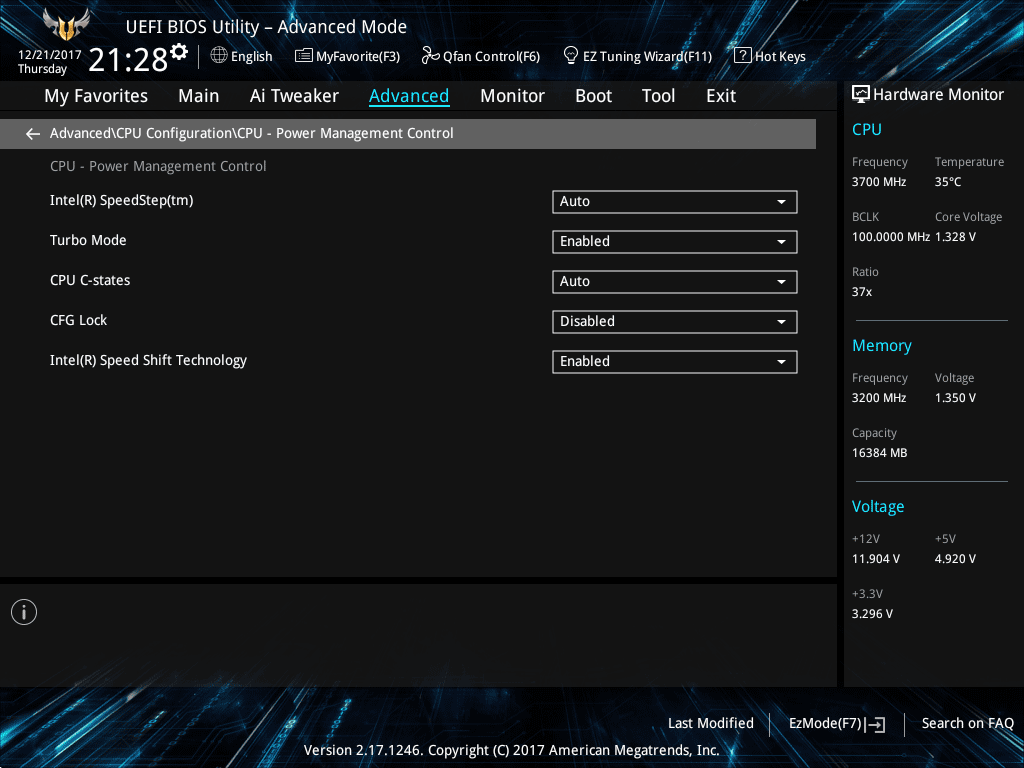Click the EZ Tuning Wizard bulb icon
Viewport: 1024px width, 768px height.
[x=571, y=56]
